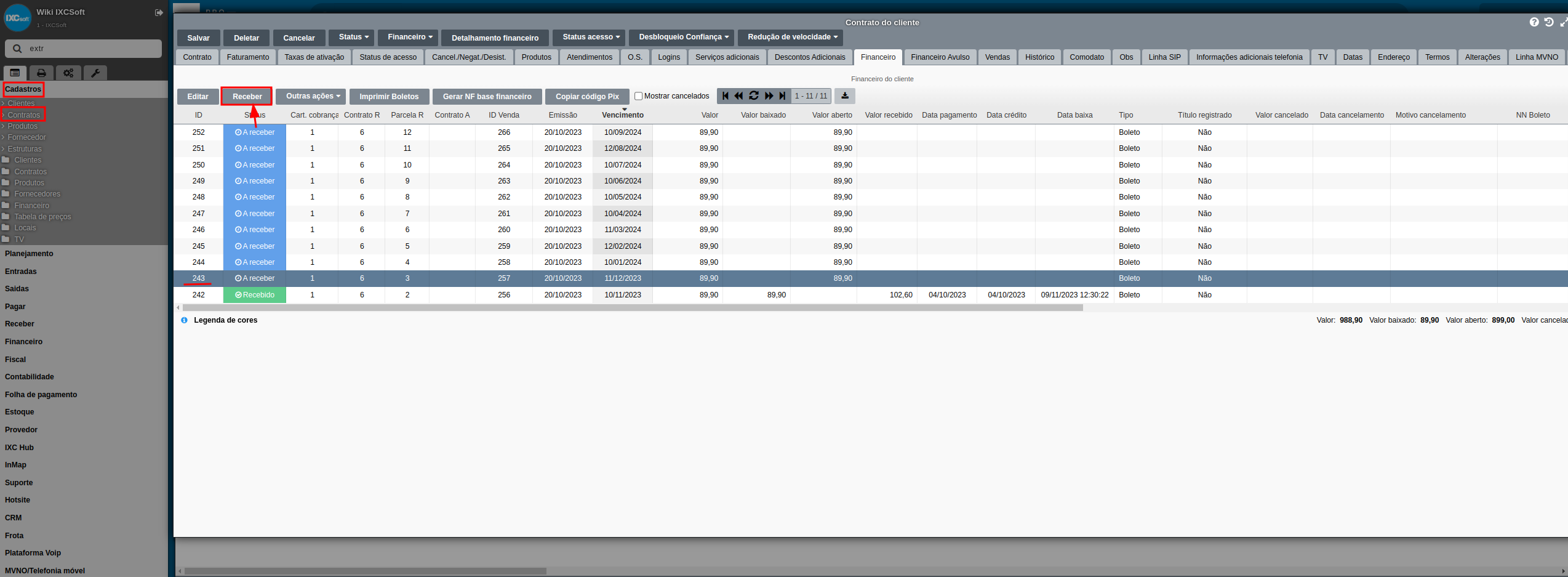This screenshot has width=1568, height=577.
Task: Enable the Mostrar cancelados checkbox
Action: point(638,96)
